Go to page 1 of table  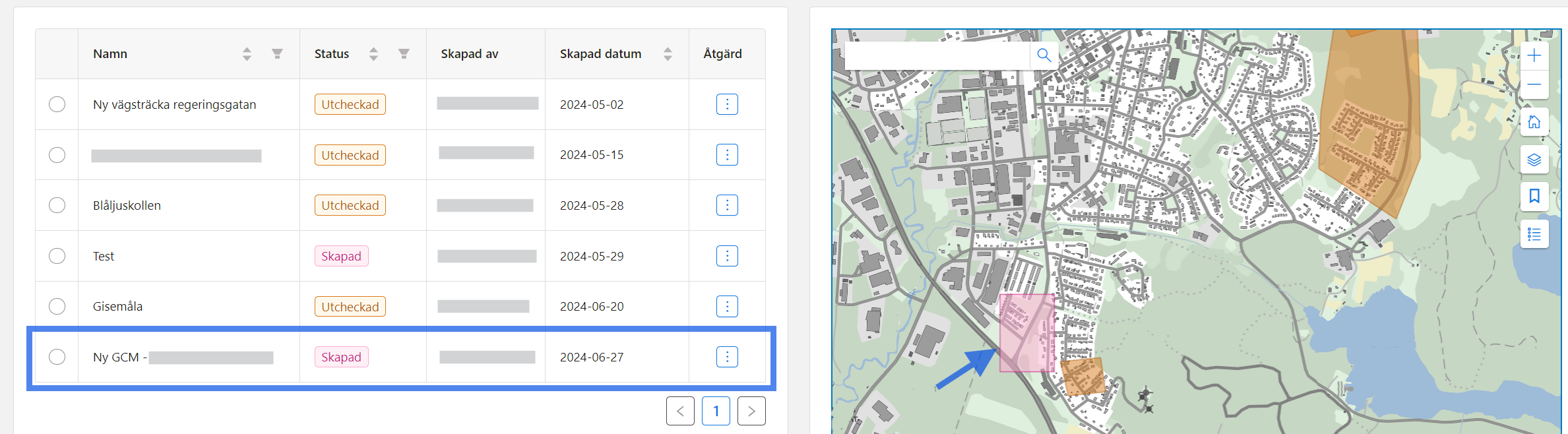click(x=716, y=411)
